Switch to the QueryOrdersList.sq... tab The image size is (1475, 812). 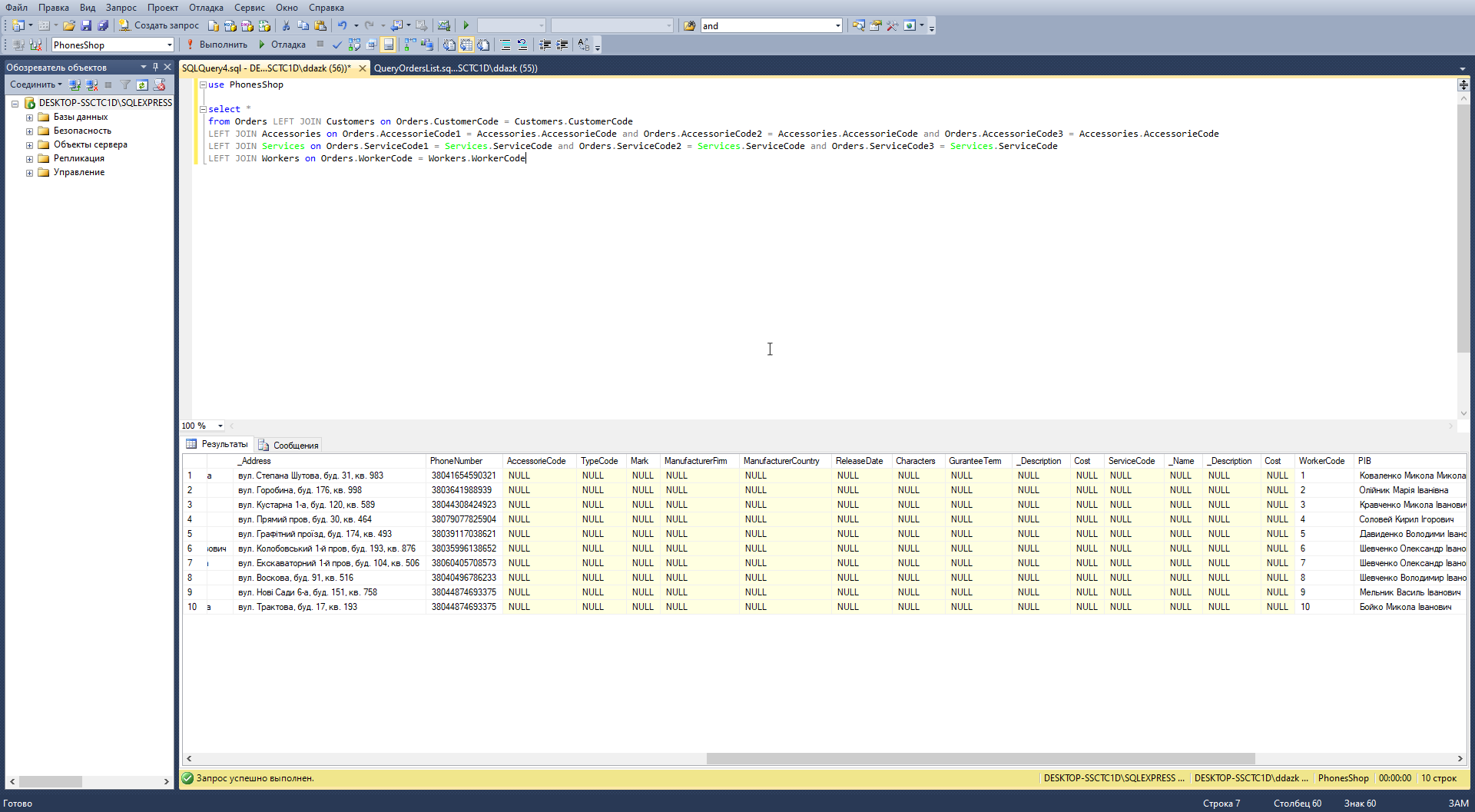pyautogui.click(x=456, y=68)
